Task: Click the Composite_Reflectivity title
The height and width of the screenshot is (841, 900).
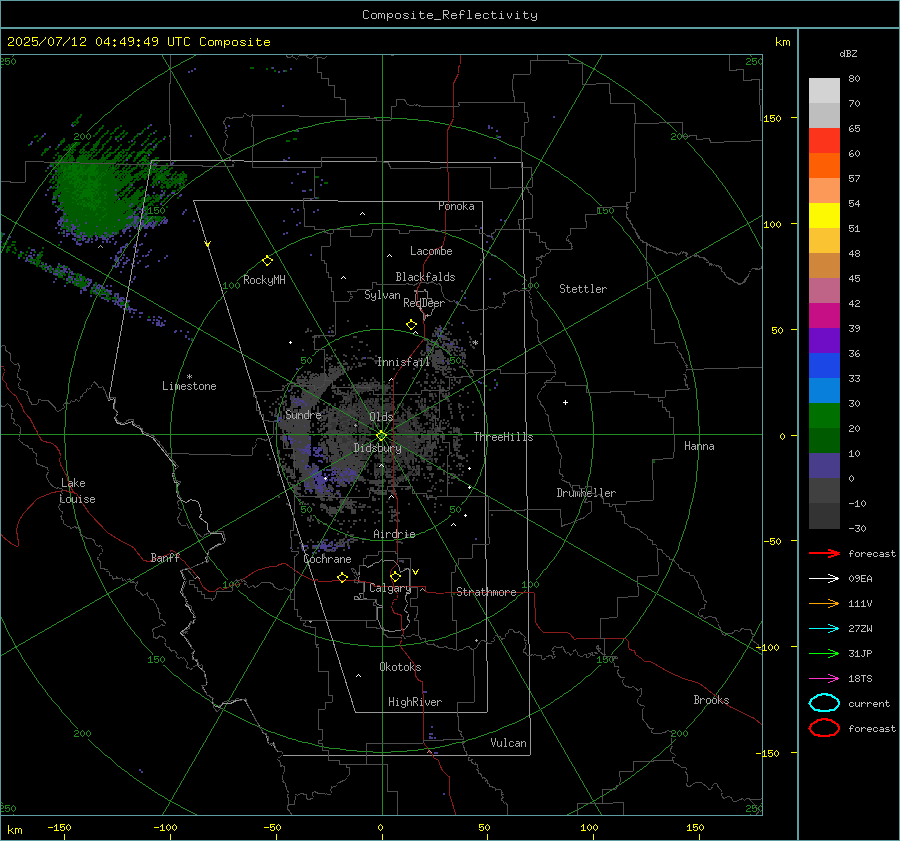Action: click(449, 15)
